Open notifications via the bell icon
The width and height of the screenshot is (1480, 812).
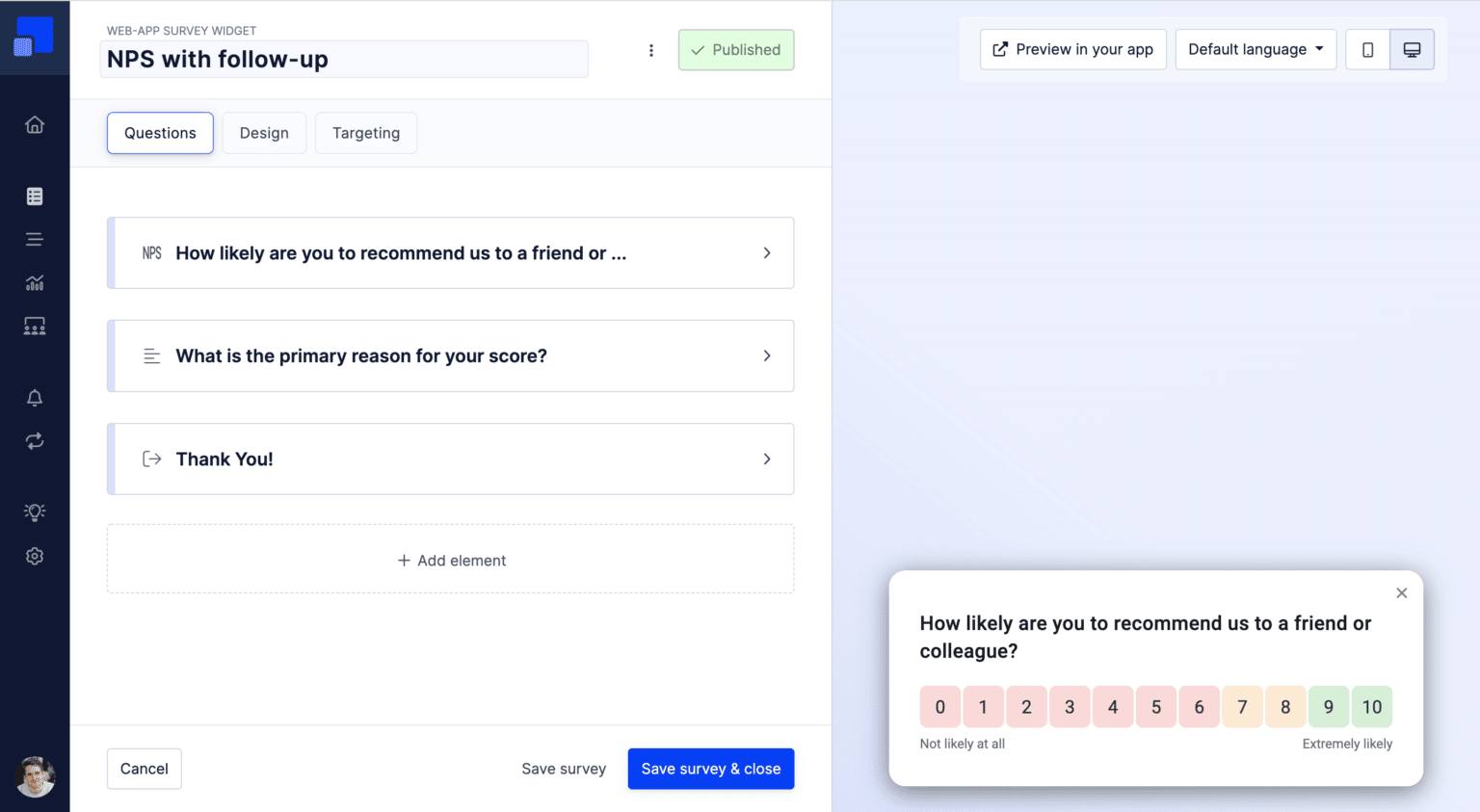35,397
